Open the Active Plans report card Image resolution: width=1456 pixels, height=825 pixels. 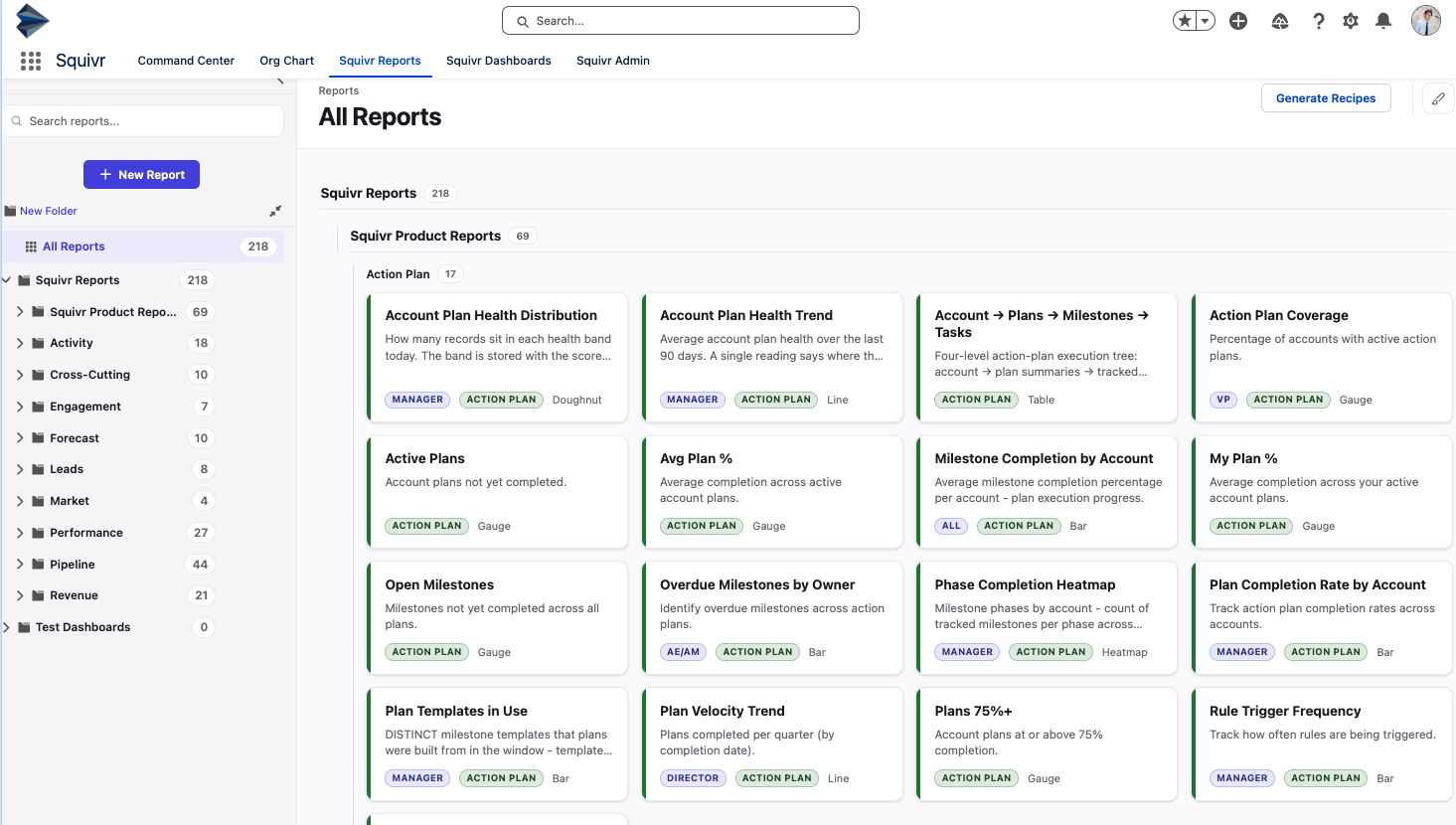click(x=497, y=492)
